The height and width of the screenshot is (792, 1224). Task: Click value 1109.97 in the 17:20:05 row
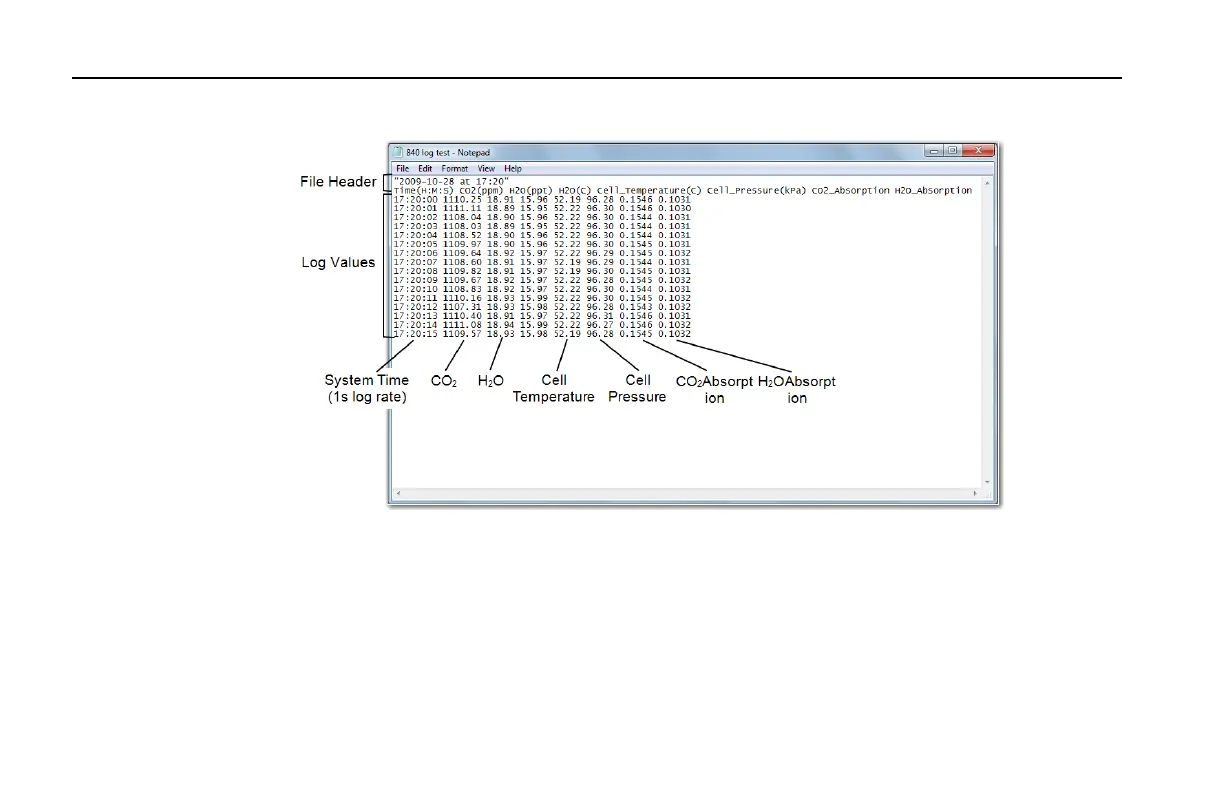462,243
